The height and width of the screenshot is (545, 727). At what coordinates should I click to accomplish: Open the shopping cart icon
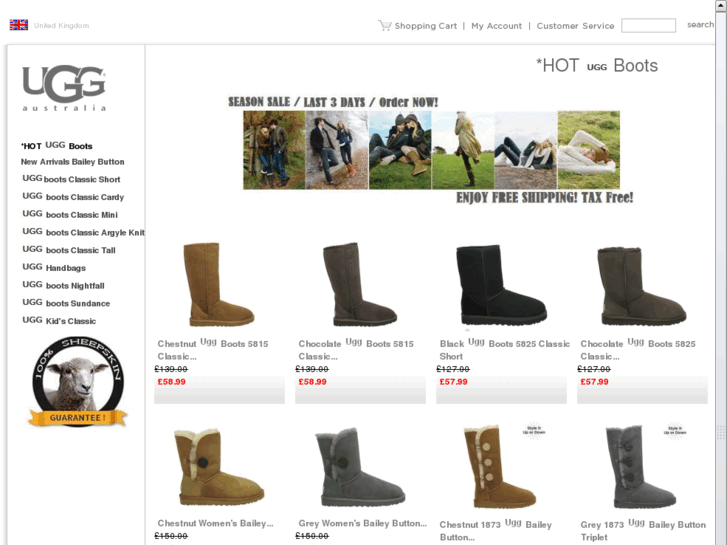pos(385,25)
